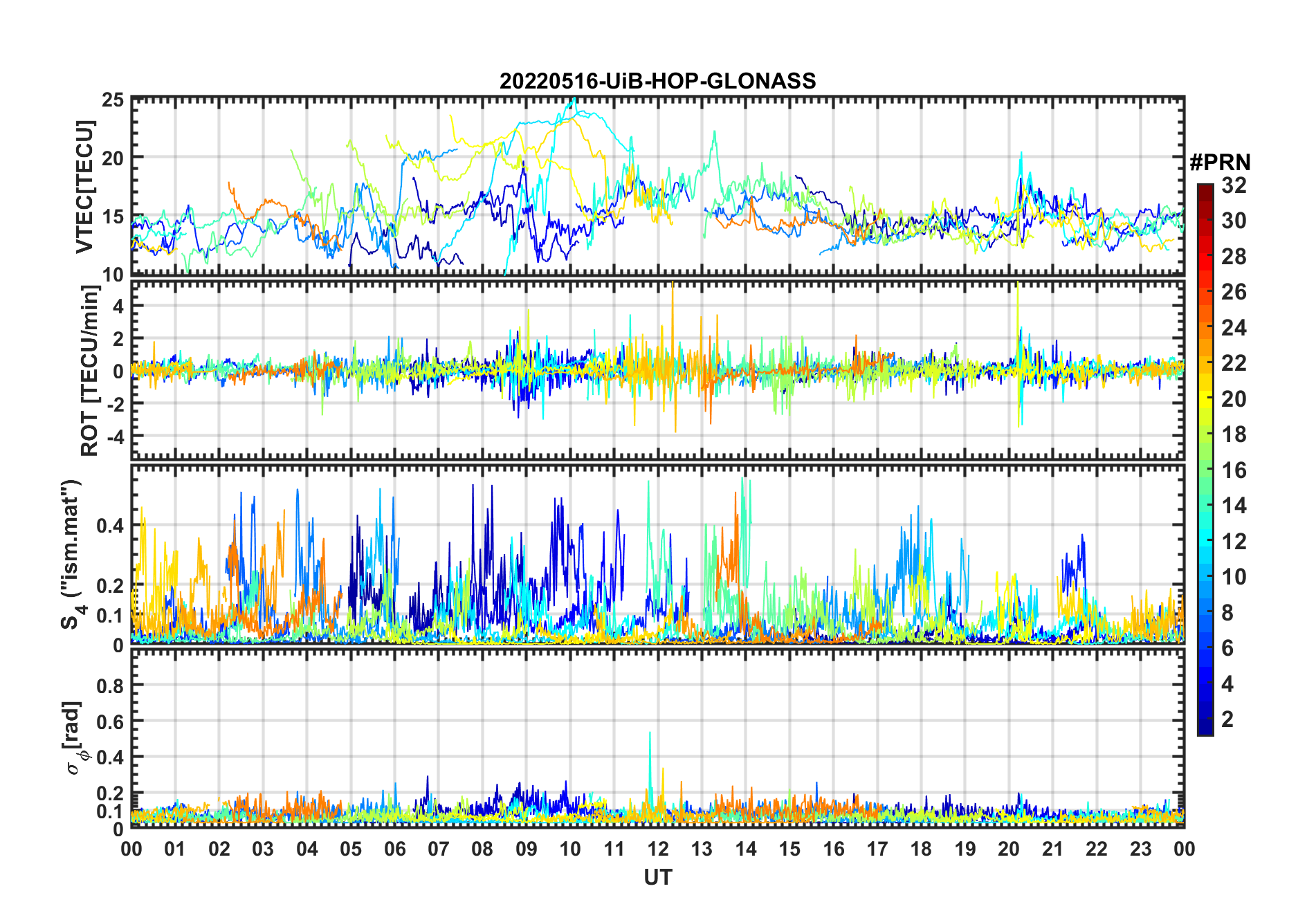Click the #PRN colorbar title
Image resolution: width=1316 pixels, height=920 pixels.
[x=1220, y=163]
